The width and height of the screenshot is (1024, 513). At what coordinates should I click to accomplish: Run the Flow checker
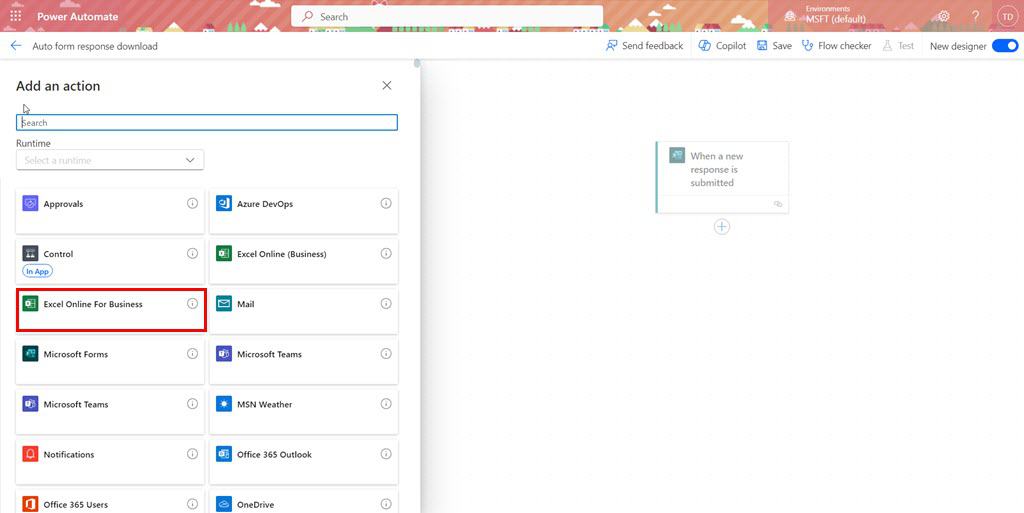tap(837, 46)
